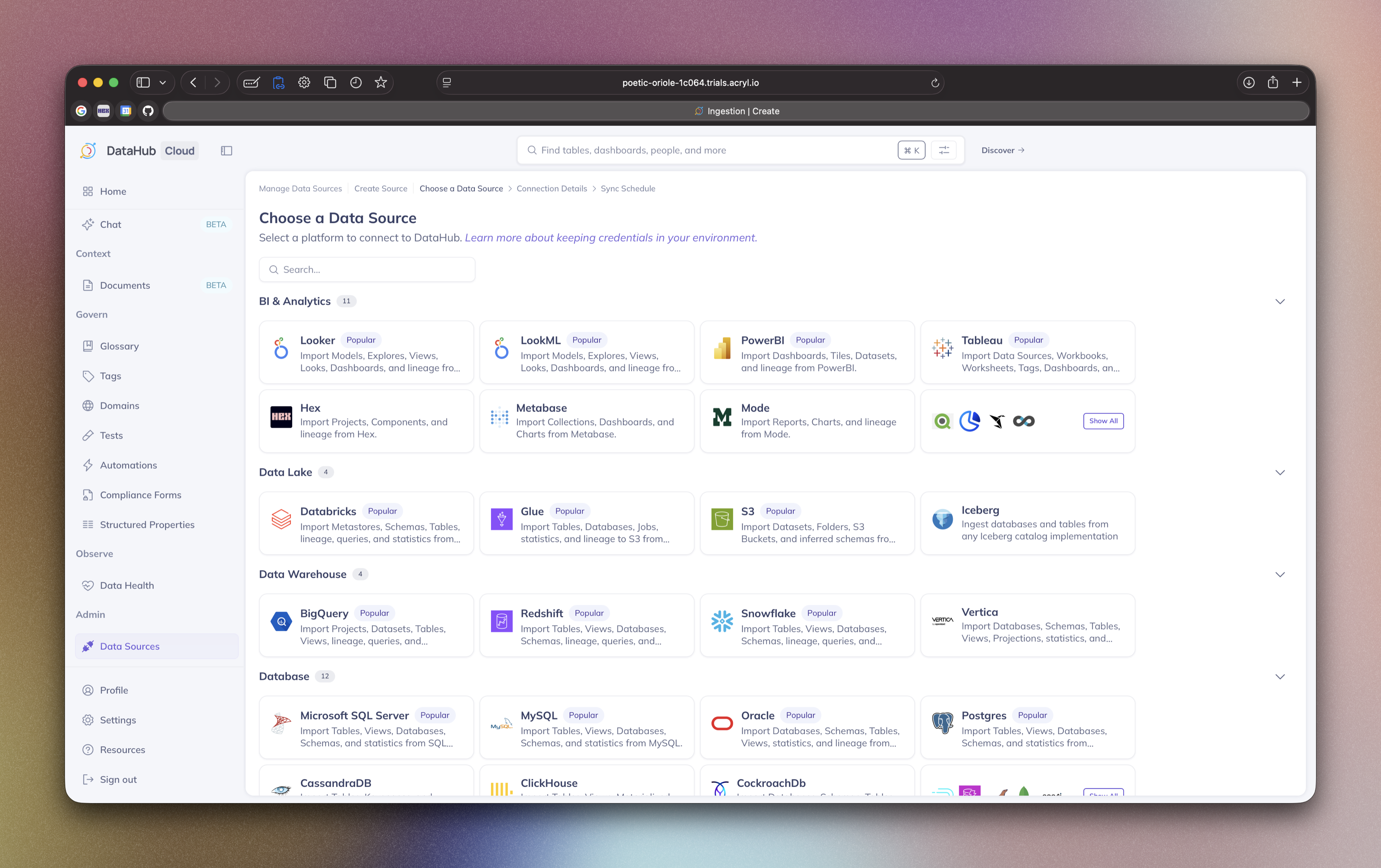1381x868 pixels.
Task: Click the BigQuery logo icon
Action: pos(281,622)
